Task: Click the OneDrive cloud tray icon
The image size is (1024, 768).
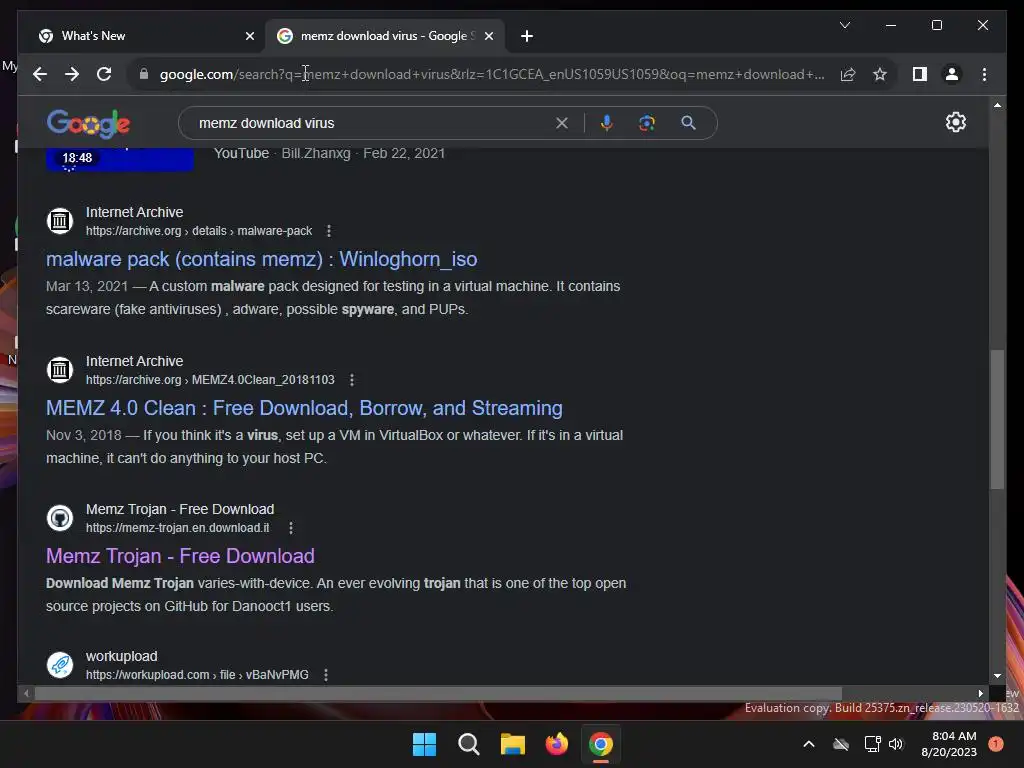Action: [x=841, y=744]
